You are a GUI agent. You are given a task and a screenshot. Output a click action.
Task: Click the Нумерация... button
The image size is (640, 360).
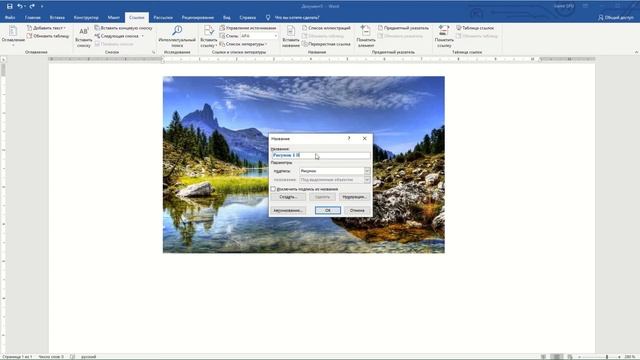point(354,197)
